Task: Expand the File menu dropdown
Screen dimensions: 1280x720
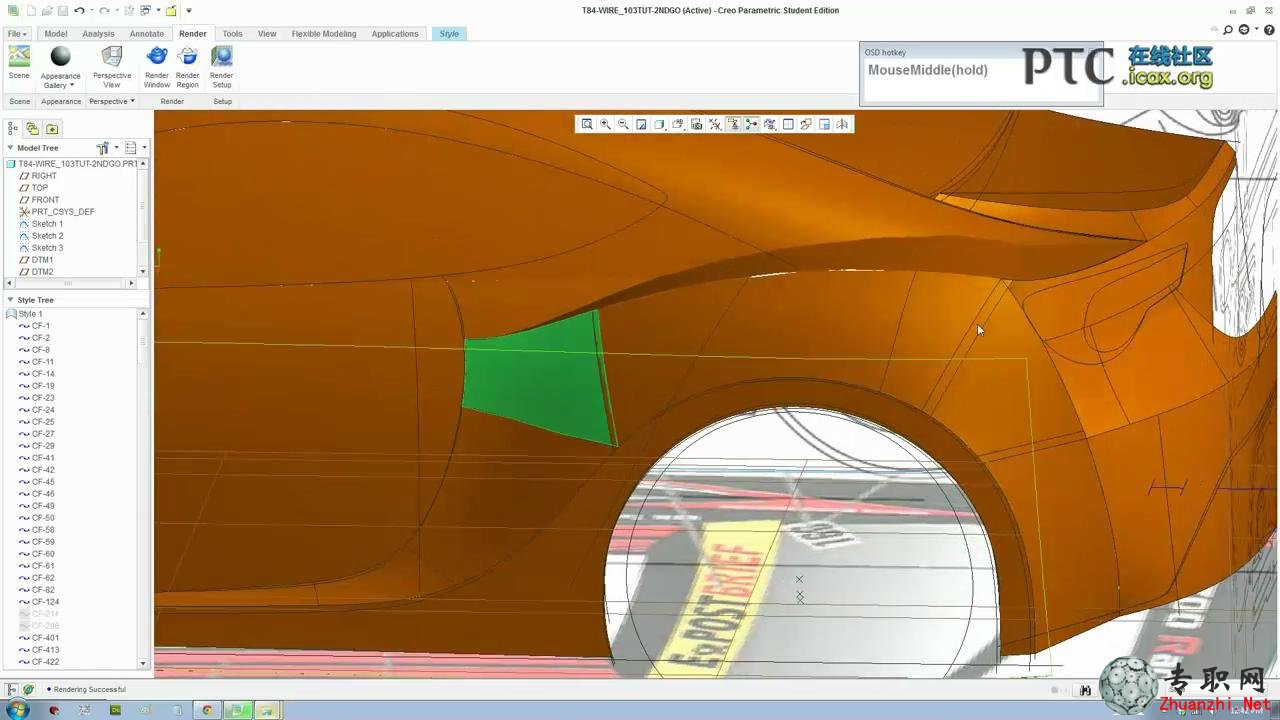Action: pyautogui.click(x=17, y=34)
